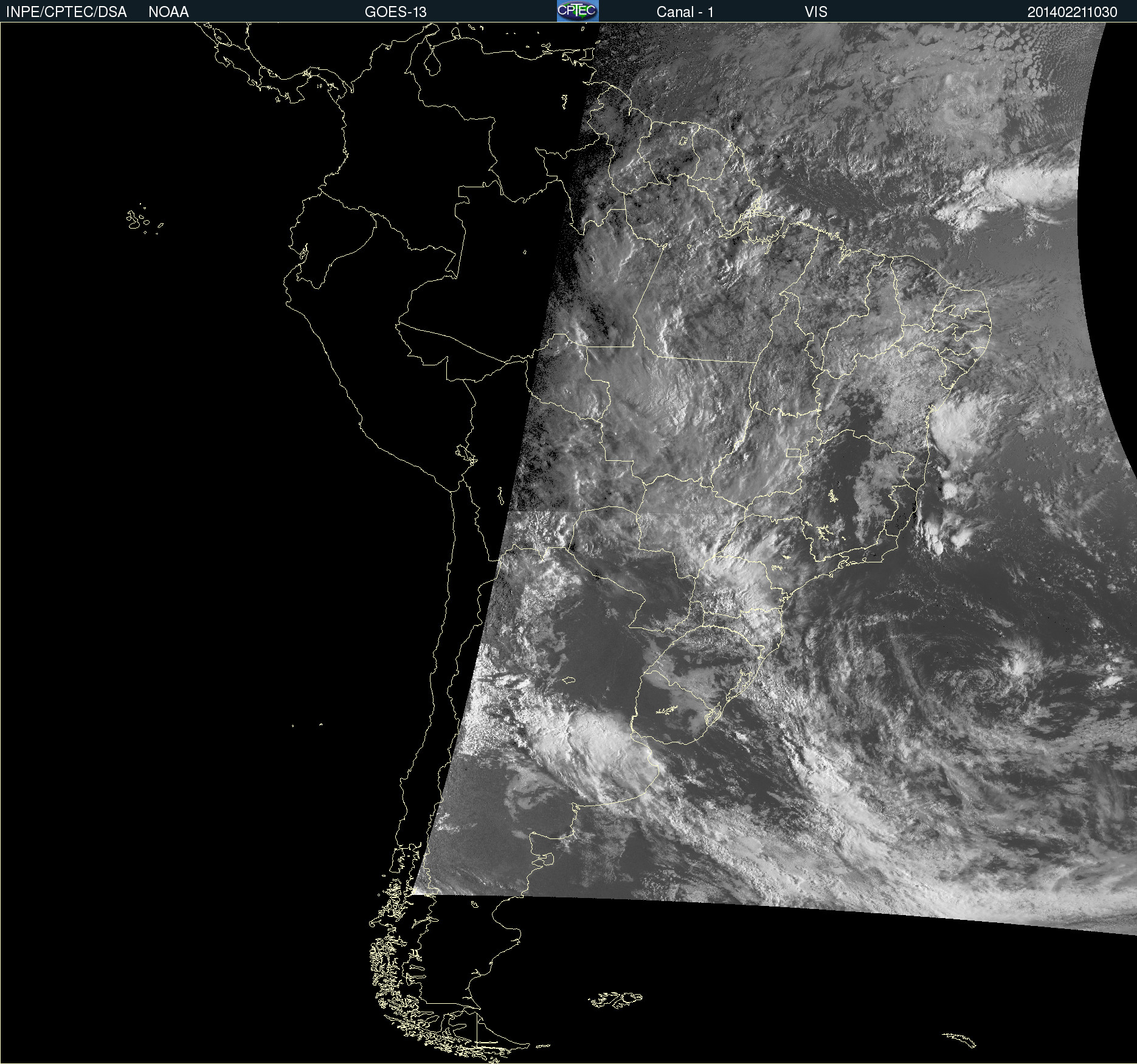Viewport: 1137px width, 1064px height.
Task: Click the CPTEC logo in header
Action: [x=578, y=11]
